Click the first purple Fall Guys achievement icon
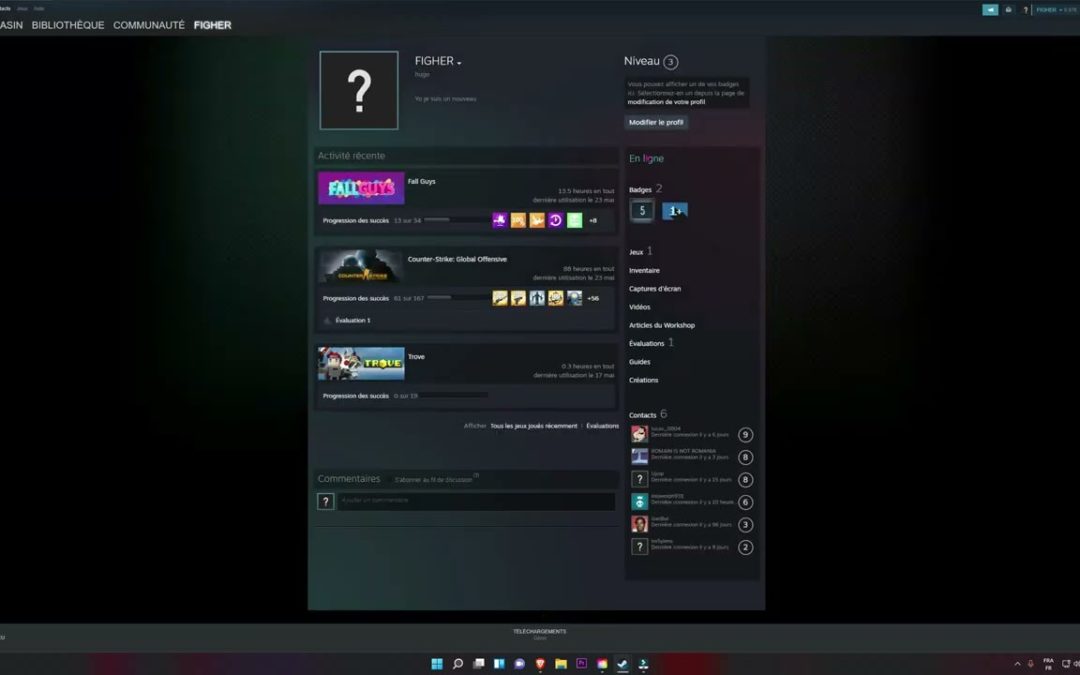1080x675 pixels. tap(499, 220)
